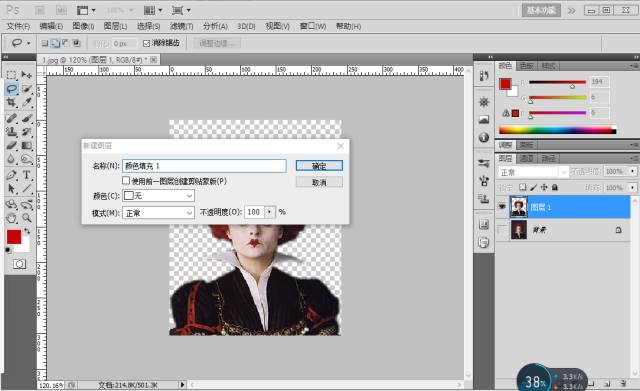Select the Lasso tool in toolbox
Image resolution: width=640 pixels, height=391 pixels.
pyautogui.click(x=11, y=89)
